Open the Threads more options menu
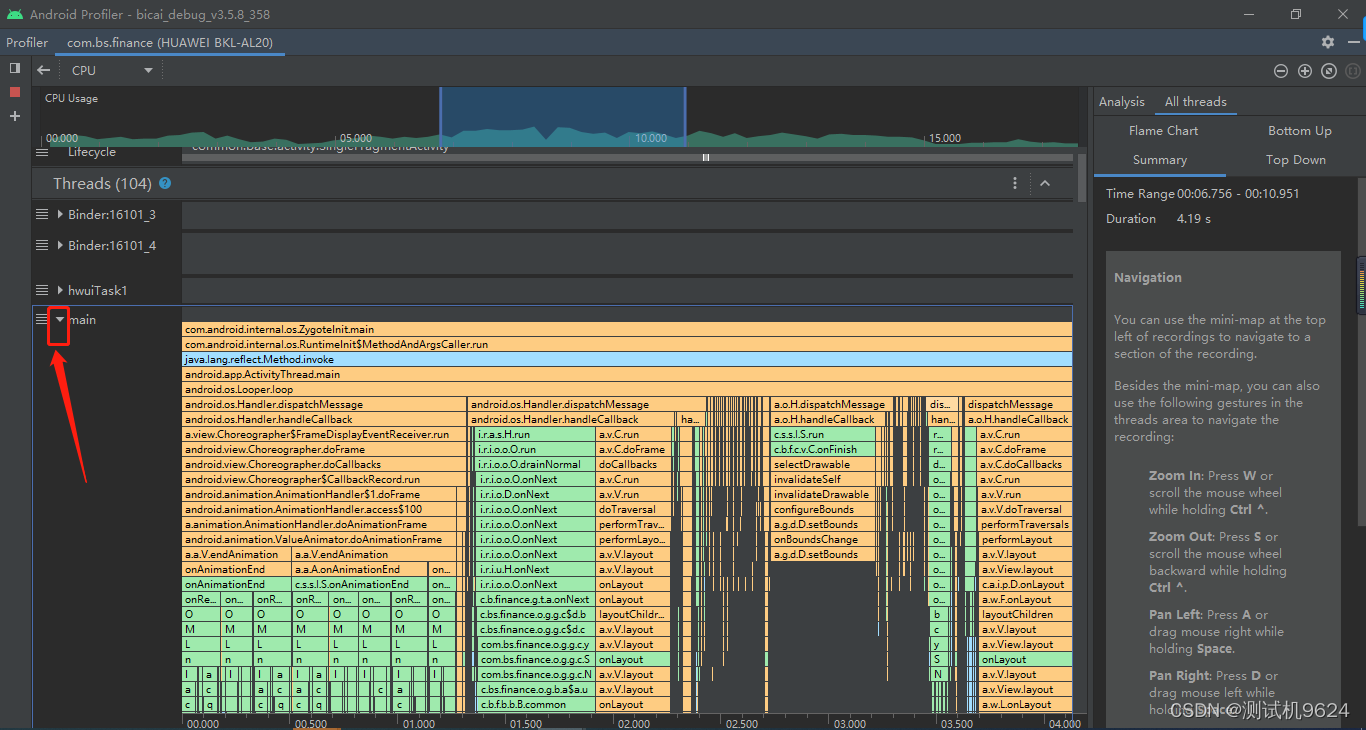The height and width of the screenshot is (730, 1366). tap(1015, 183)
